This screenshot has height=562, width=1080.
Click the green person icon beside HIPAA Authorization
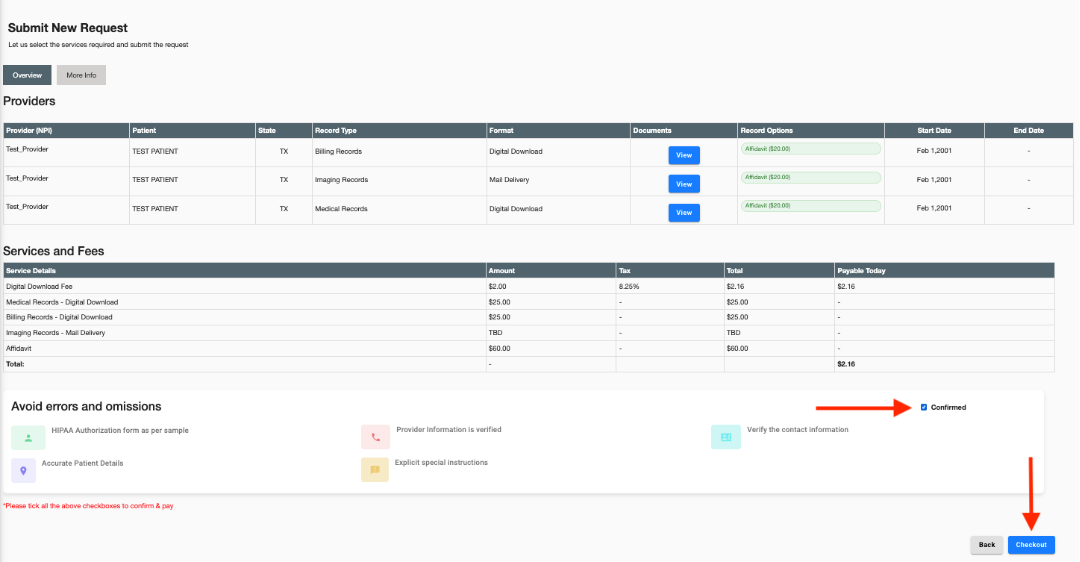[x=28, y=437]
